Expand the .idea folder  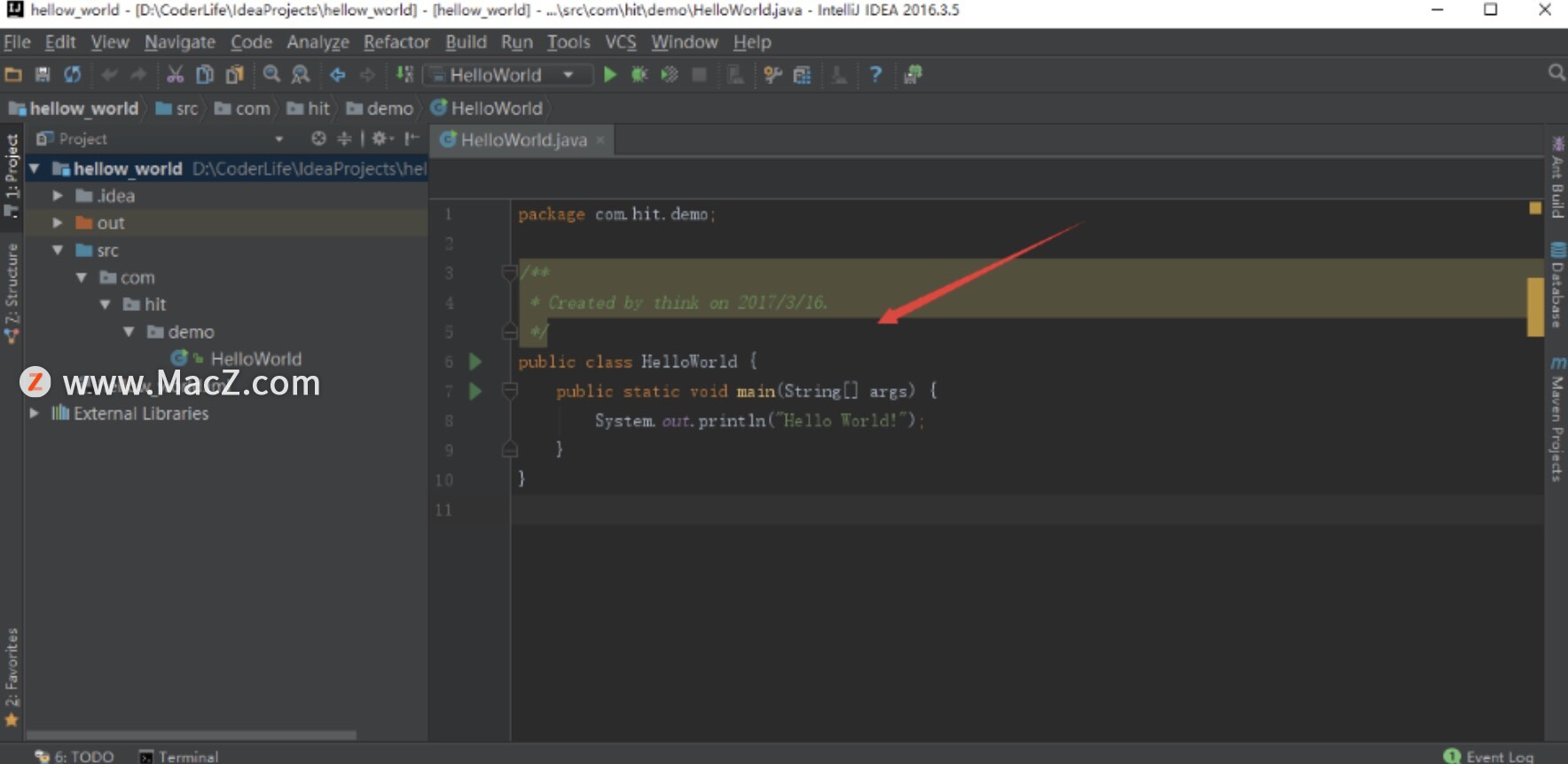[x=58, y=195]
